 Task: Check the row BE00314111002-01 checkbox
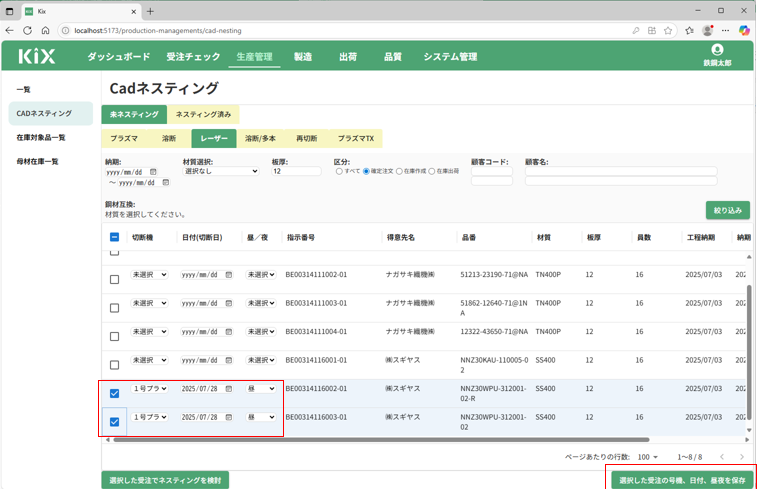pos(114,279)
